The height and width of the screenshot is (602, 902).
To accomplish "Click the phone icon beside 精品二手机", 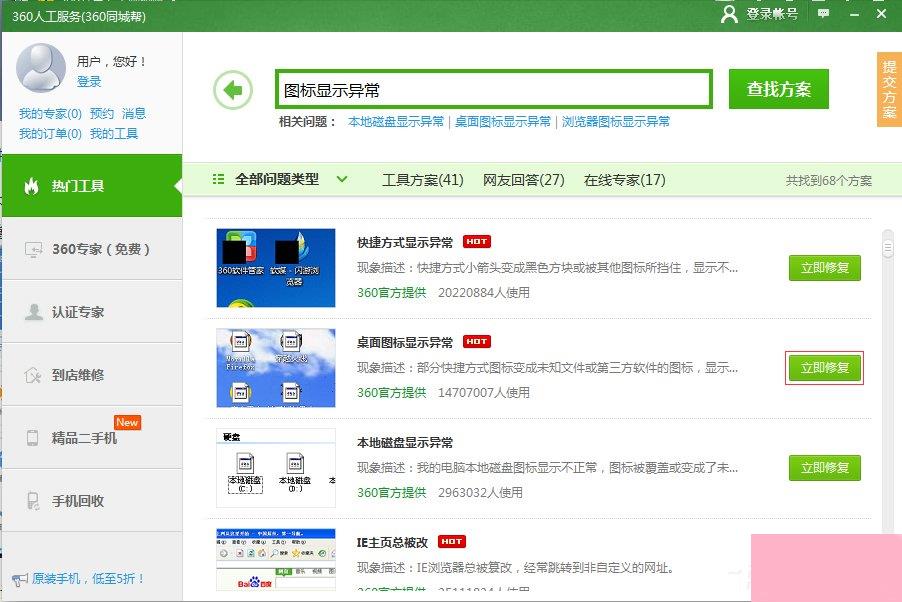I will coord(32,438).
